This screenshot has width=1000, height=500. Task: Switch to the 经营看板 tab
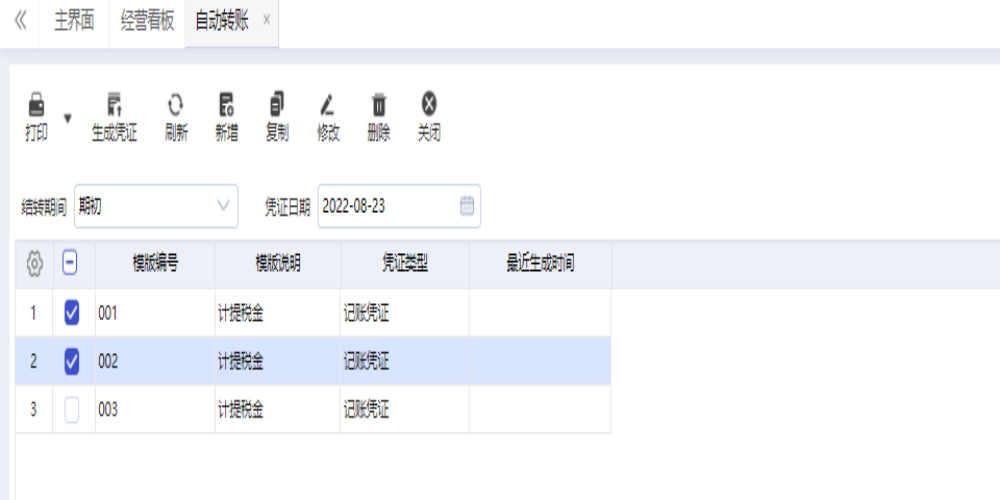pyautogui.click(x=147, y=22)
